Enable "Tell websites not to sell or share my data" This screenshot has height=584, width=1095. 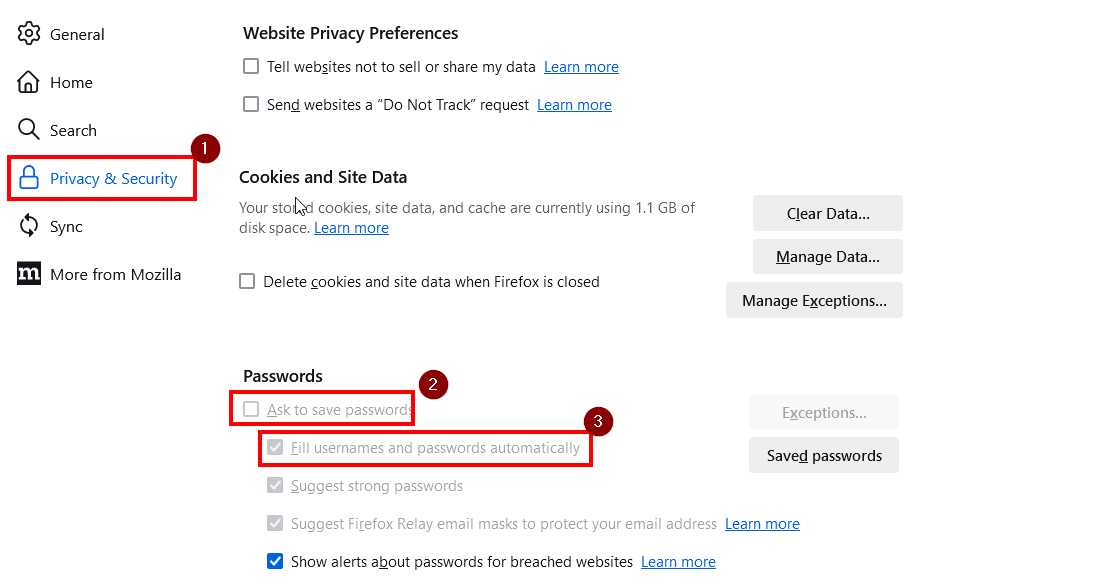(251, 66)
